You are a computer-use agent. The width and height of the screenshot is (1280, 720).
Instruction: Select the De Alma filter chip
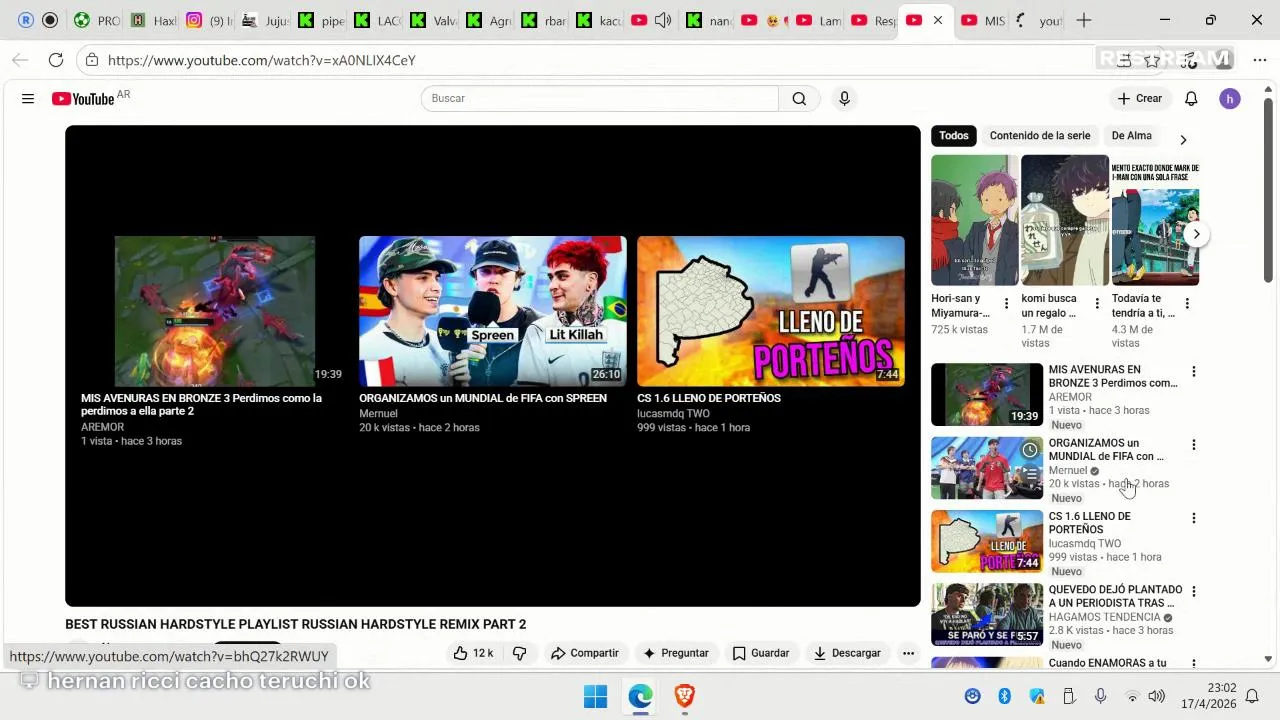(x=1131, y=136)
